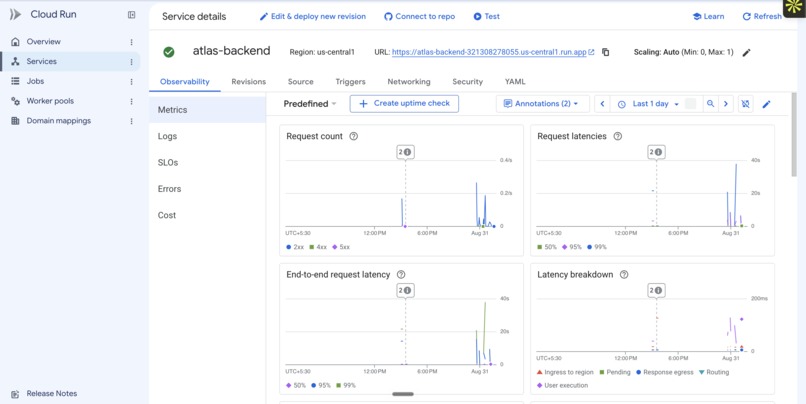Edit the dashboard with the blue pencil
The height and width of the screenshot is (404, 806).
coord(766,104)
